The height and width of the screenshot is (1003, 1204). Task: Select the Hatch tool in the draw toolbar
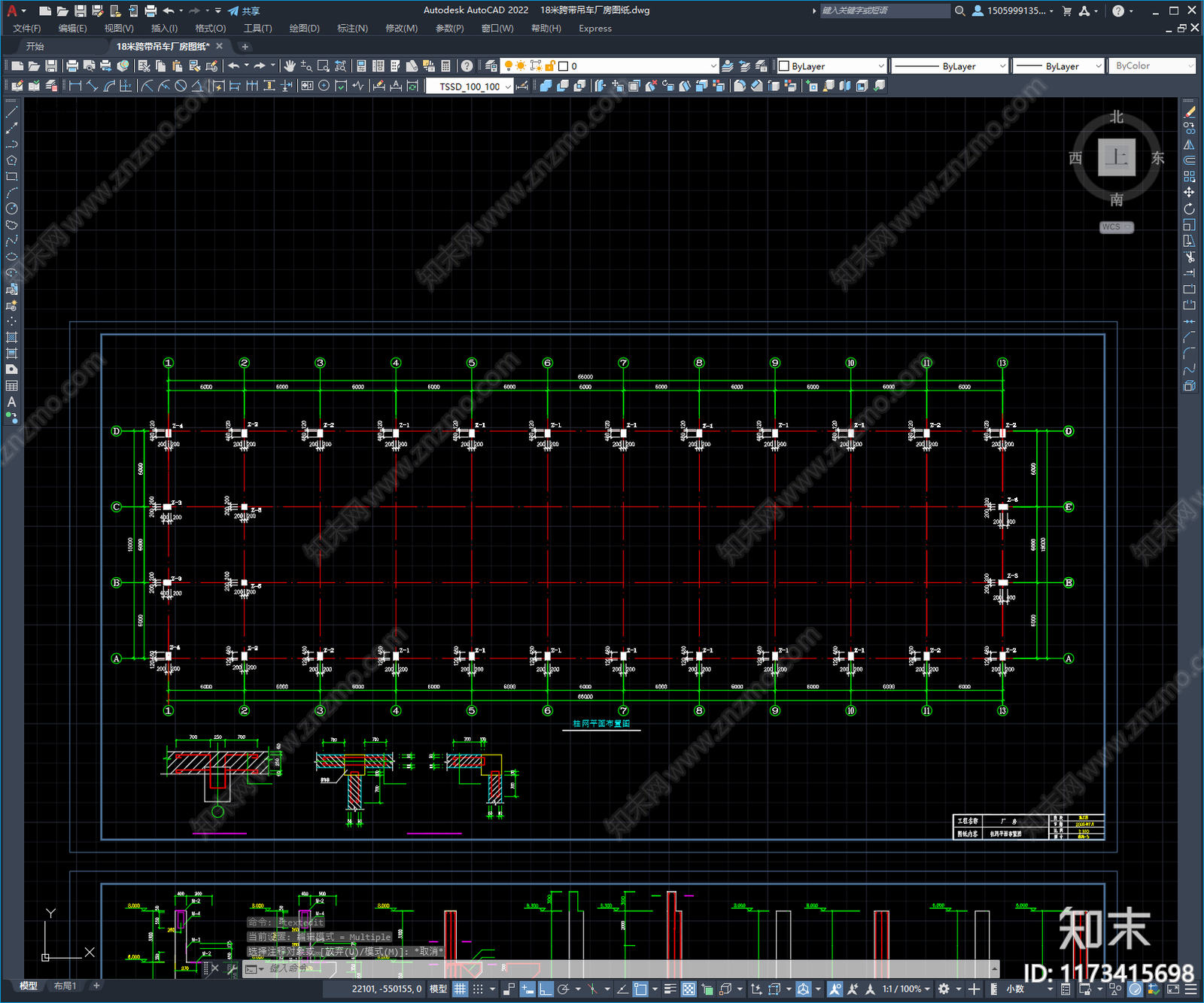tap(11, 337)
